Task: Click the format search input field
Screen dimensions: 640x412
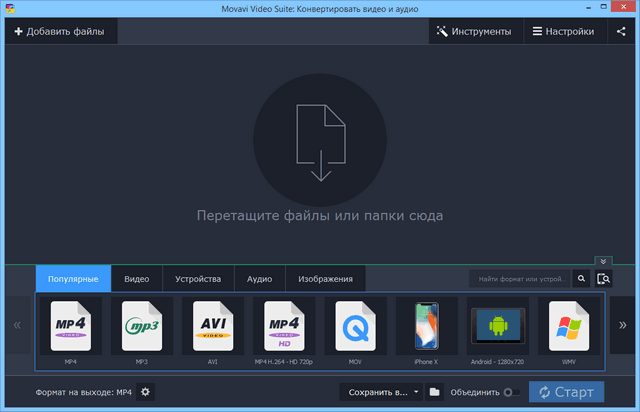Action: pyautogui.click(x=520, y=279)
